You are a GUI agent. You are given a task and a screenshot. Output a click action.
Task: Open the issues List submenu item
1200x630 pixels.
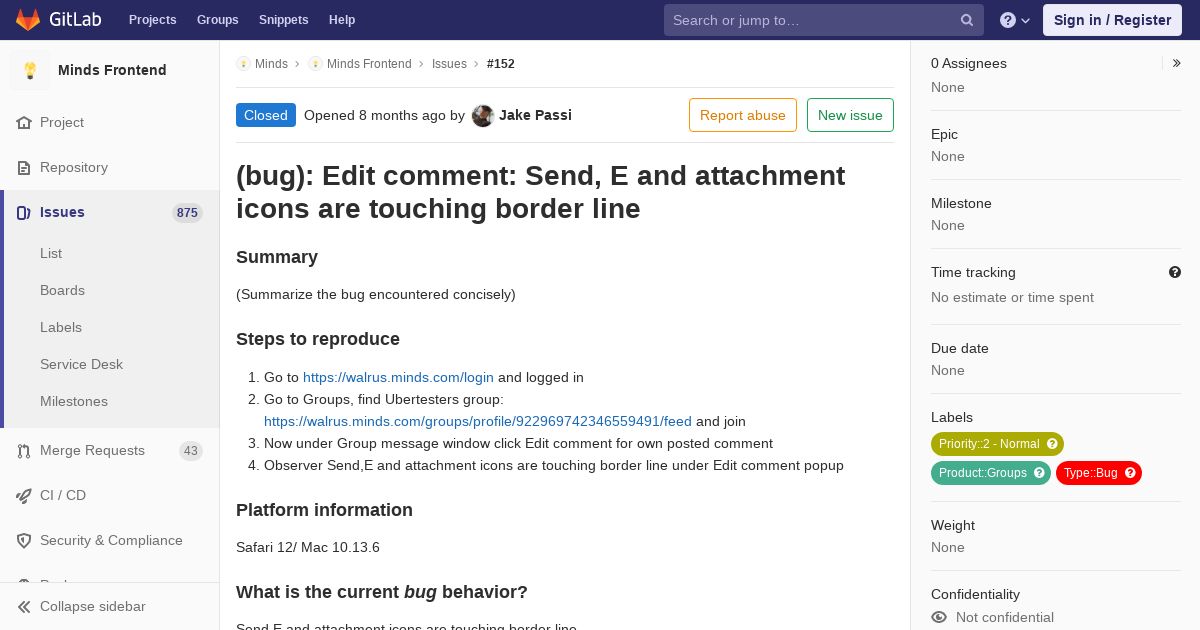51,253
